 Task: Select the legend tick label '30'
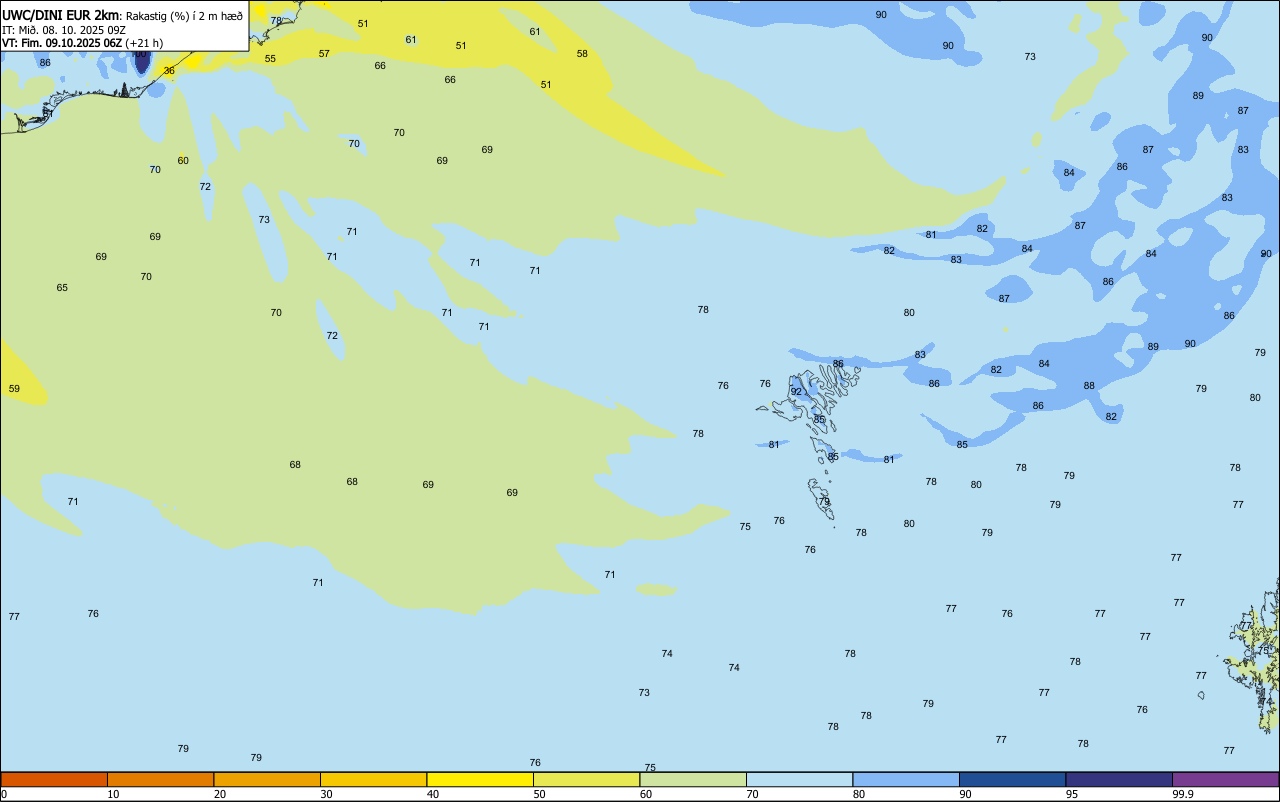click(x=326, y=794)
